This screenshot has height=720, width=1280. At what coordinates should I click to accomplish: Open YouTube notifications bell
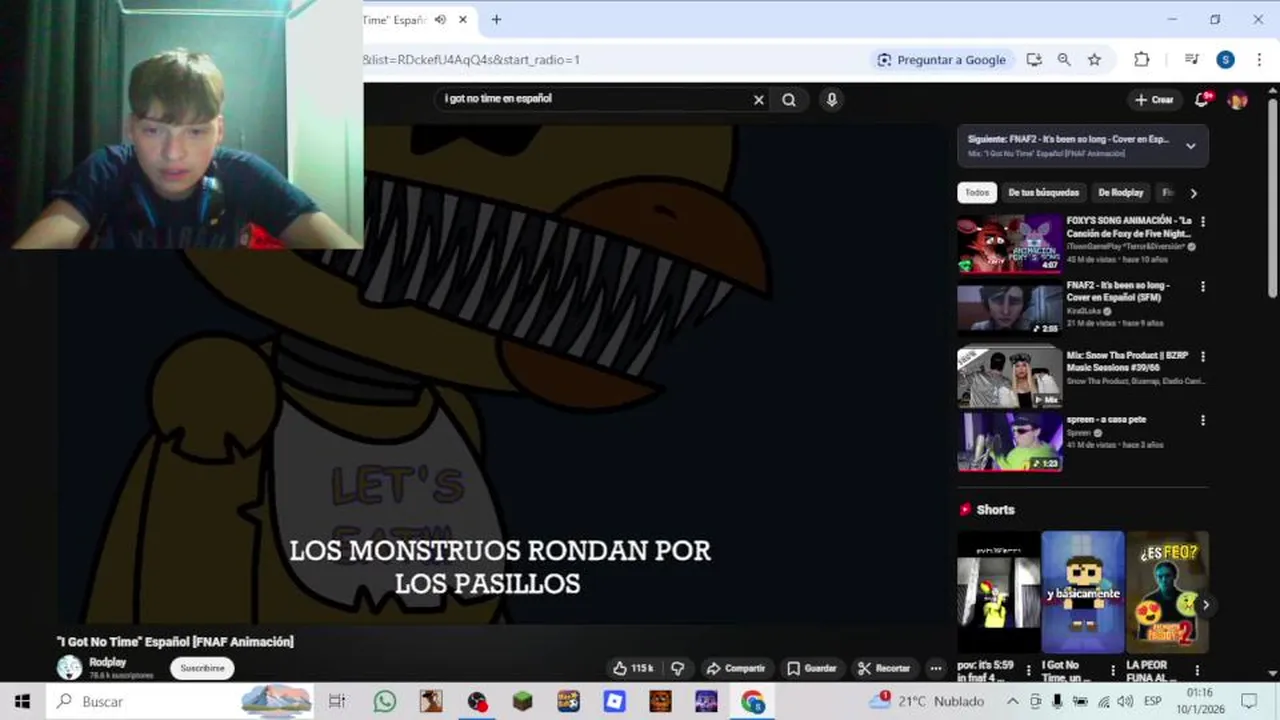[x=1203, y=99]
